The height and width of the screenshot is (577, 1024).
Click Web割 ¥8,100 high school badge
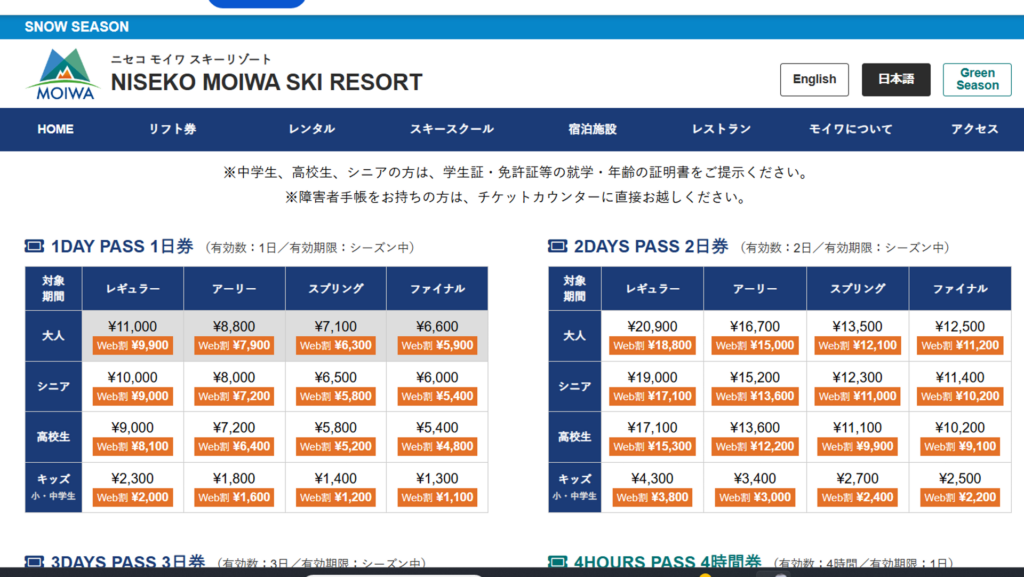point(133,446)
